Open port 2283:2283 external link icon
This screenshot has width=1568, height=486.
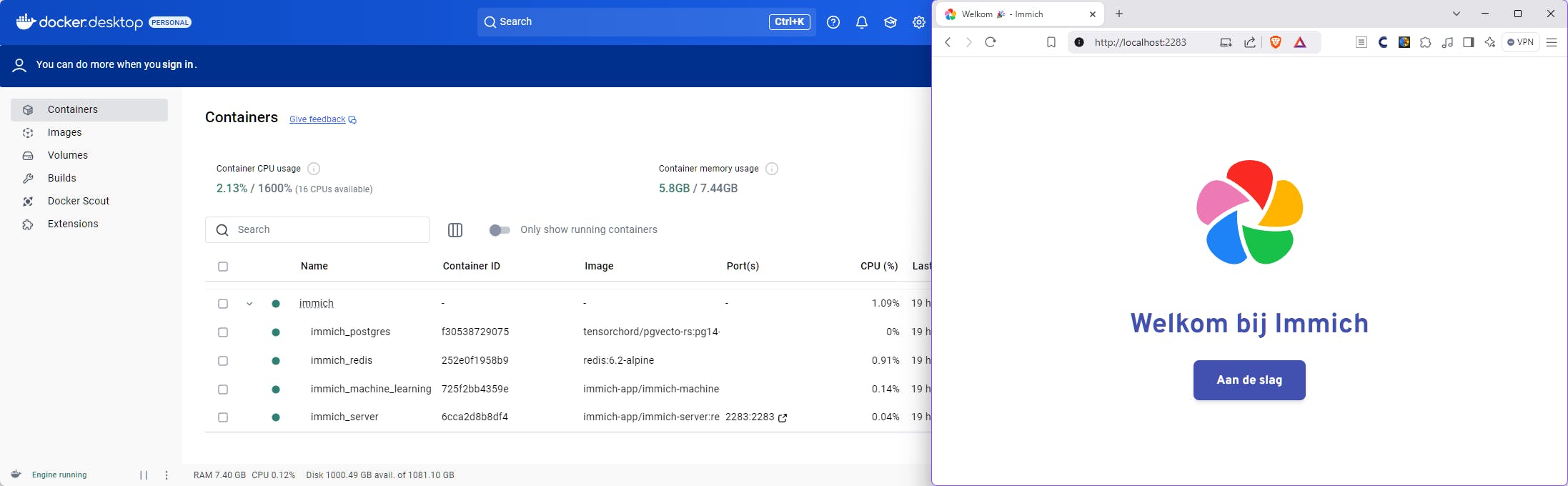click(783, 418)
